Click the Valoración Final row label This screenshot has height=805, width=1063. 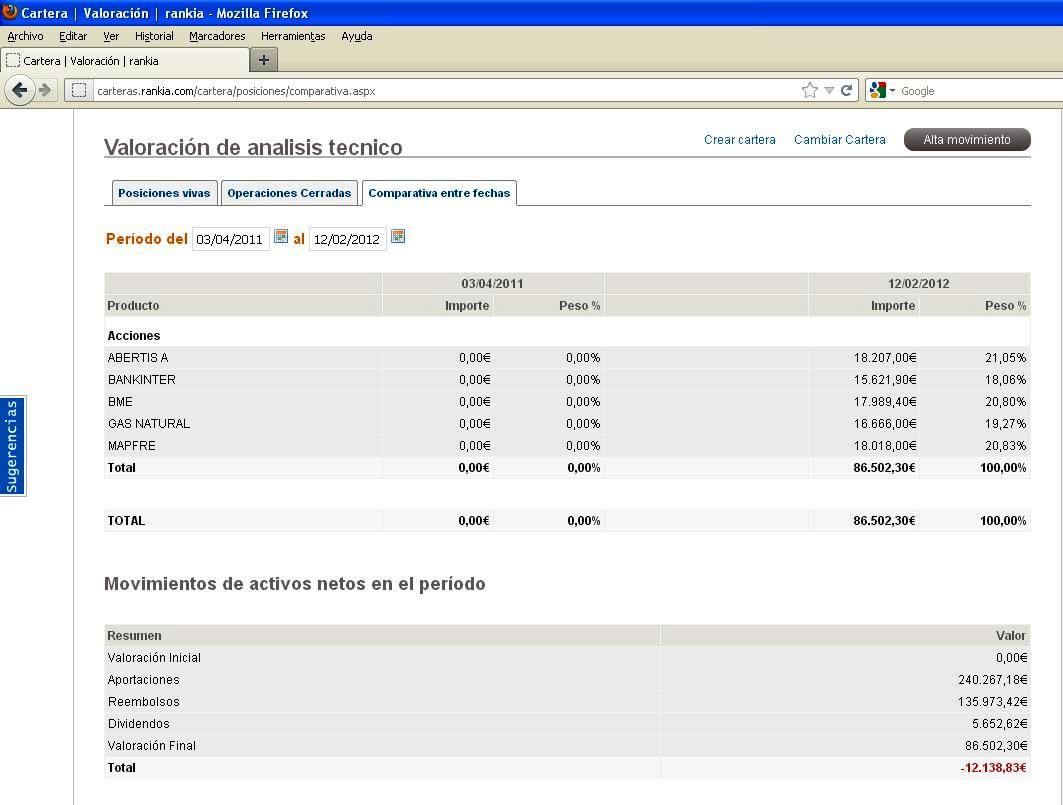pos(151,745)
